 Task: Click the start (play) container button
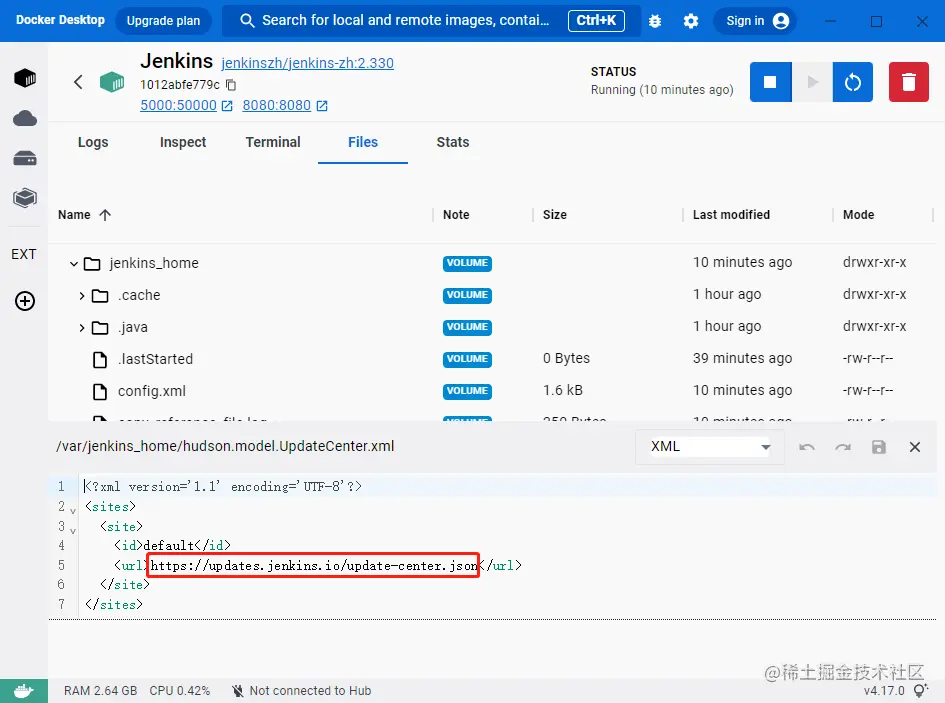pos(812,82)
